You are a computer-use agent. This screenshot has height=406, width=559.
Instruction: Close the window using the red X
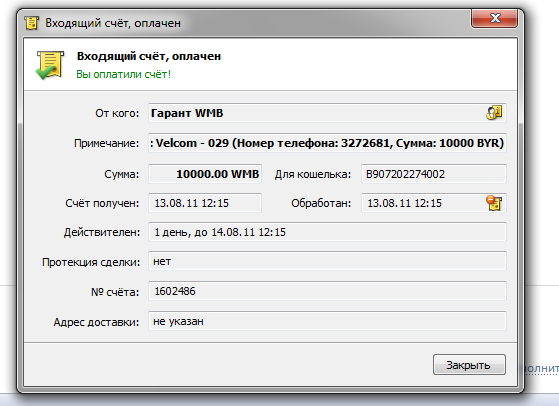click(494, 18)
